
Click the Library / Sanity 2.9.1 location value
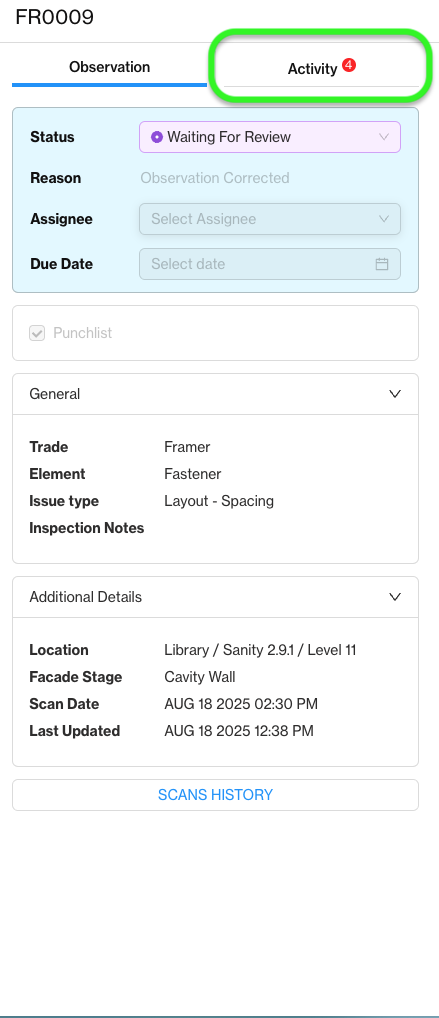pyautogui.click(x=260, y=650)
